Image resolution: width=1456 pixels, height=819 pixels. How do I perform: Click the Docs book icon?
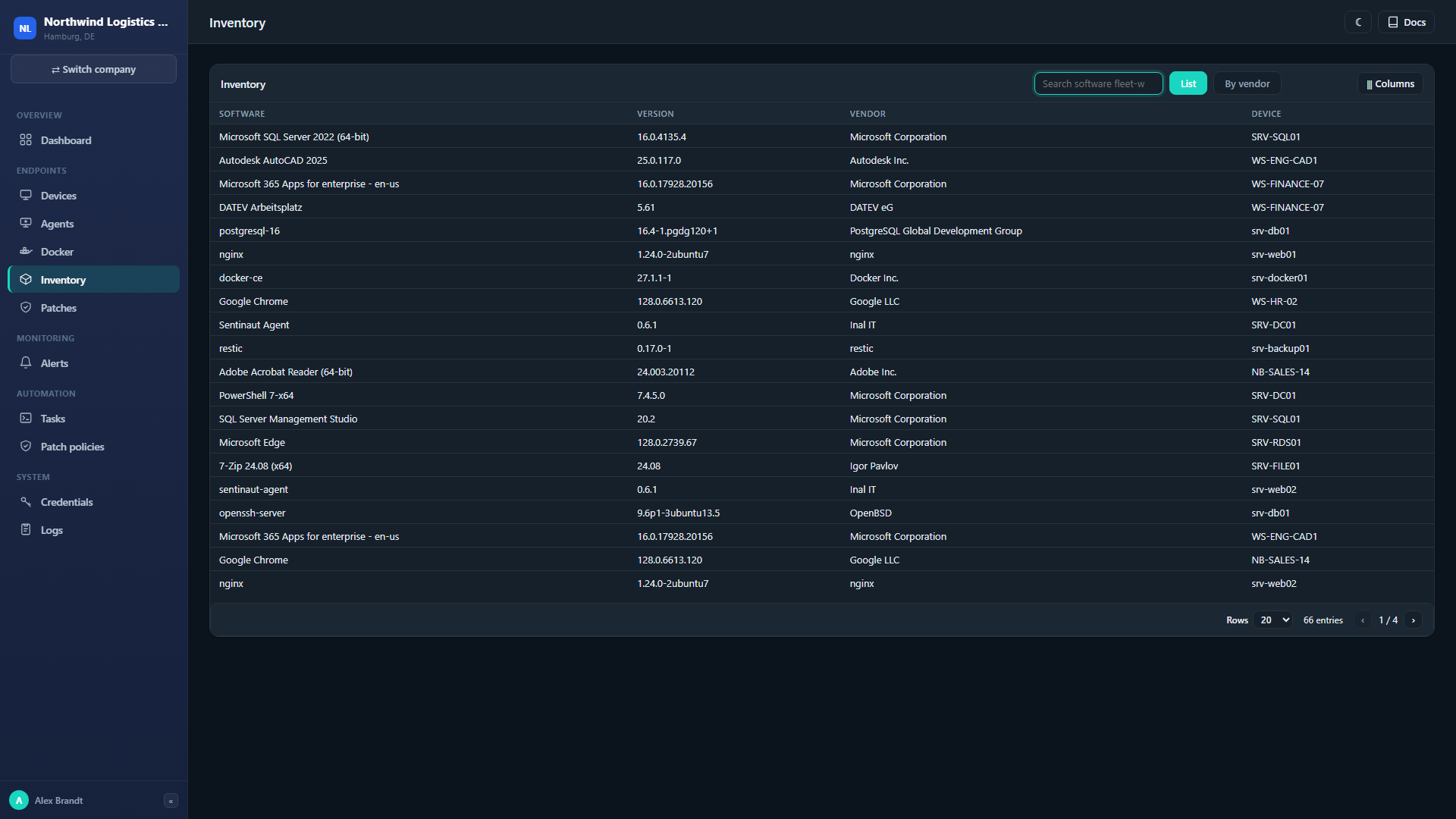click(1393, 23)
